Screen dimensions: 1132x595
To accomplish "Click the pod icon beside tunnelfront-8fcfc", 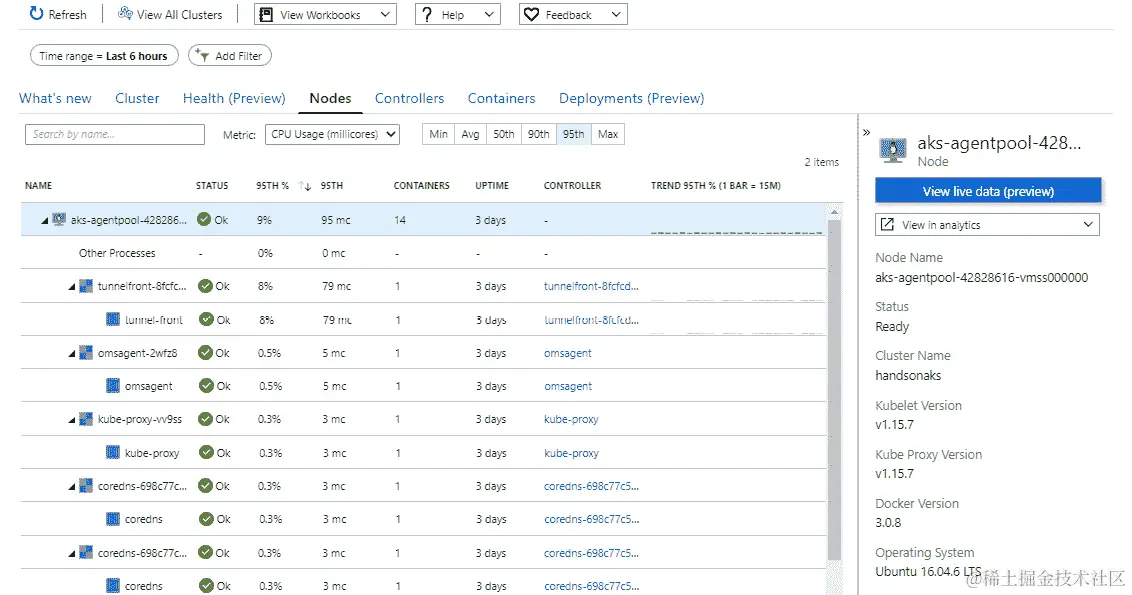I will pyautogui.click(x=86, y=286).
